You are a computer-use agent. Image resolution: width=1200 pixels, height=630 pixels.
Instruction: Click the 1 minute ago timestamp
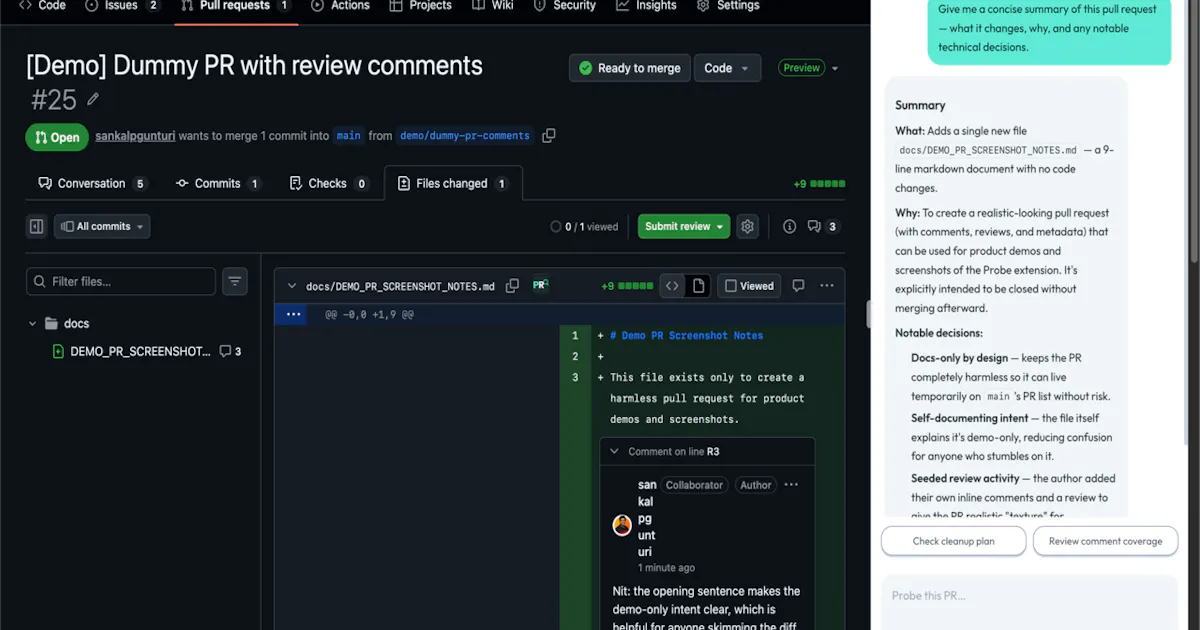pos(666,568)
